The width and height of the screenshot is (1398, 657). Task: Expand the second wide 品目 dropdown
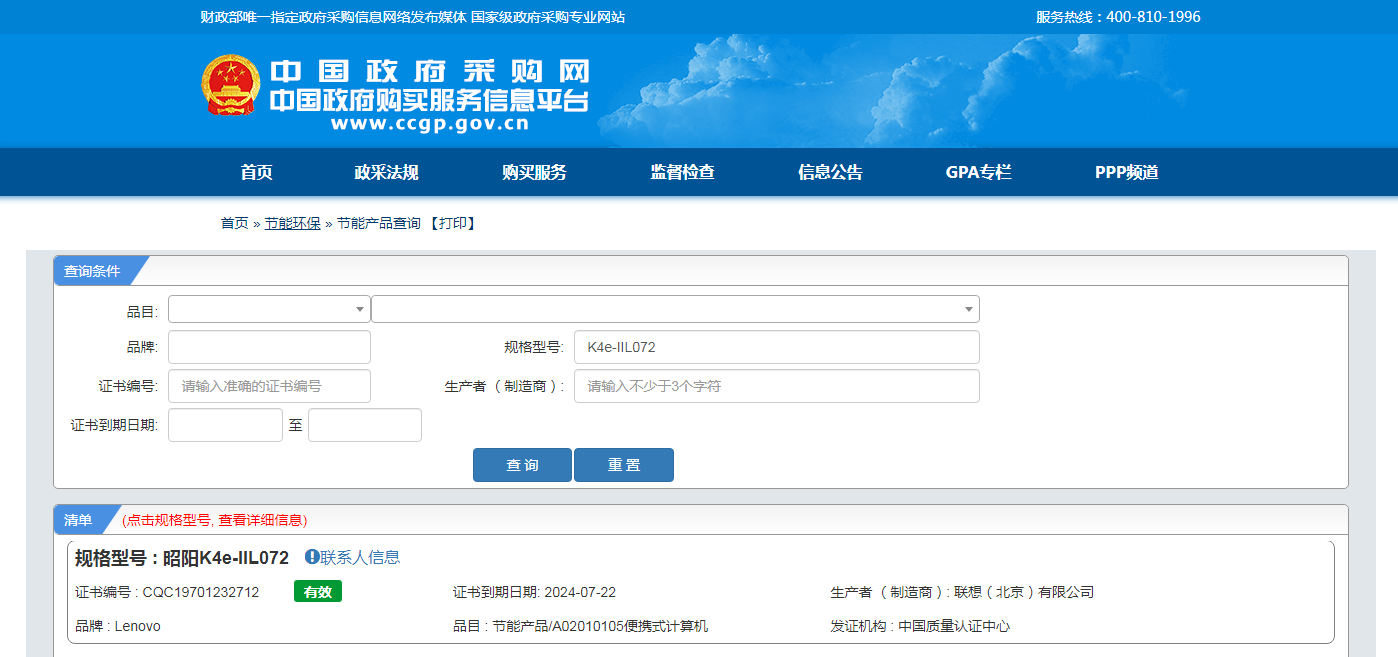(x=675, y=309)
